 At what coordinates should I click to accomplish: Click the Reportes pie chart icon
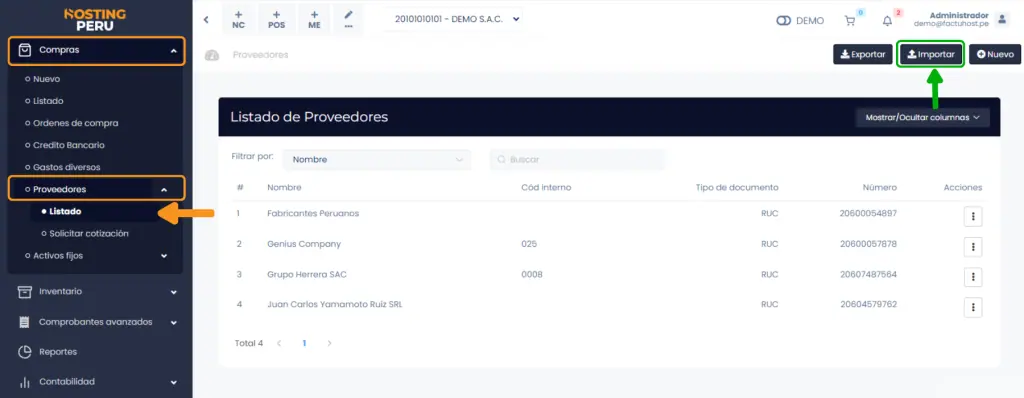(25, 352)
